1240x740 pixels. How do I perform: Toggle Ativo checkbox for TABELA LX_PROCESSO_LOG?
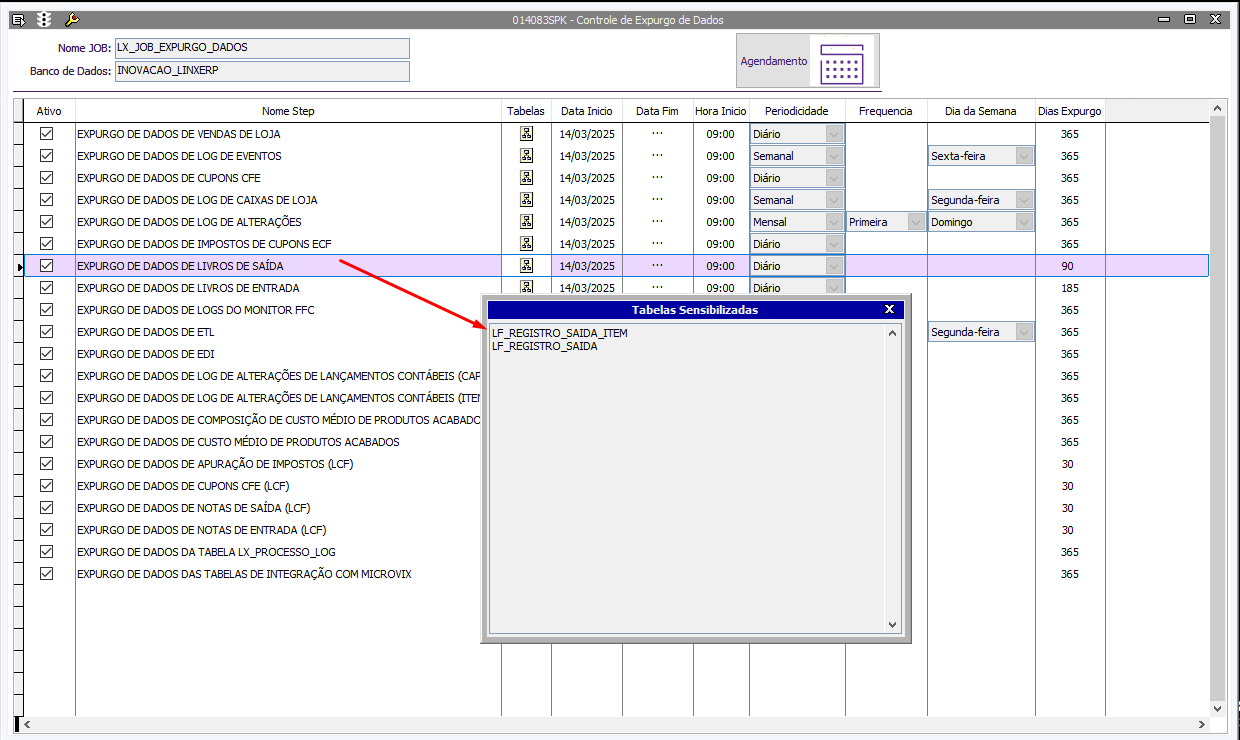[x=46, y=552]
